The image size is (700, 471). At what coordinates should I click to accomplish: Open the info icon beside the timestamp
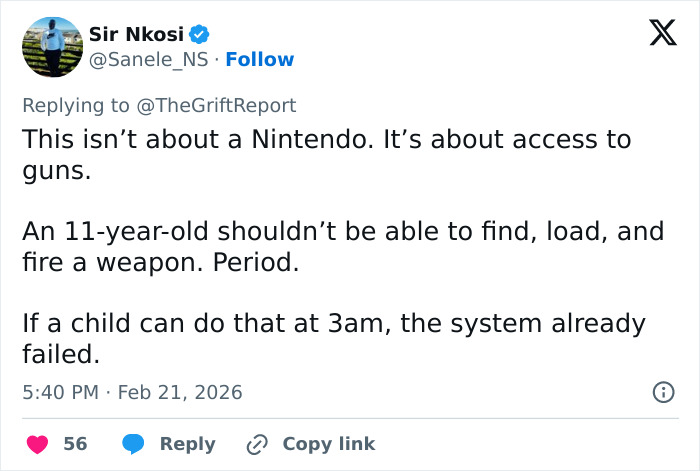click(662, 393)
